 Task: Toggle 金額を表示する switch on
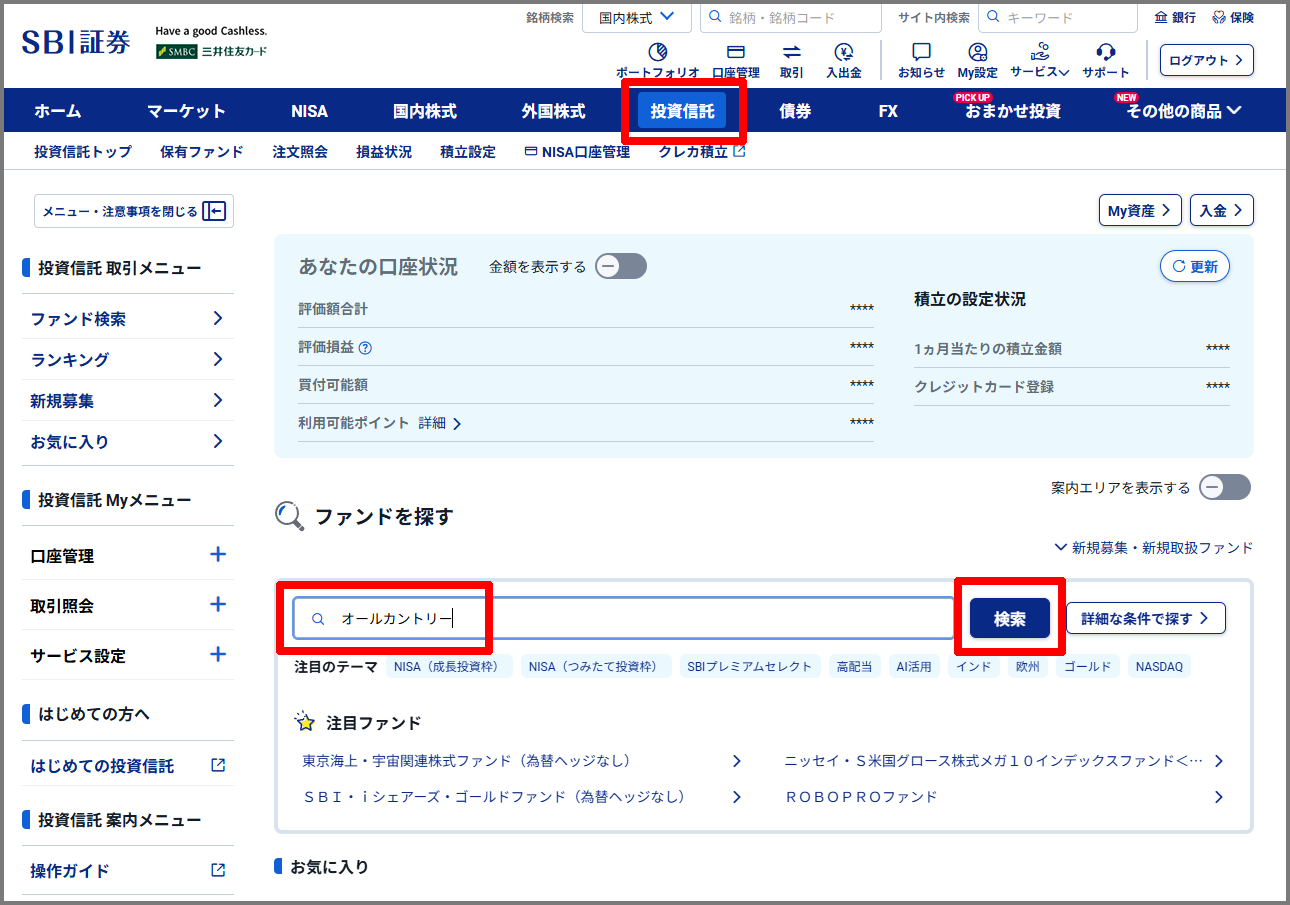tap(620, 266)
